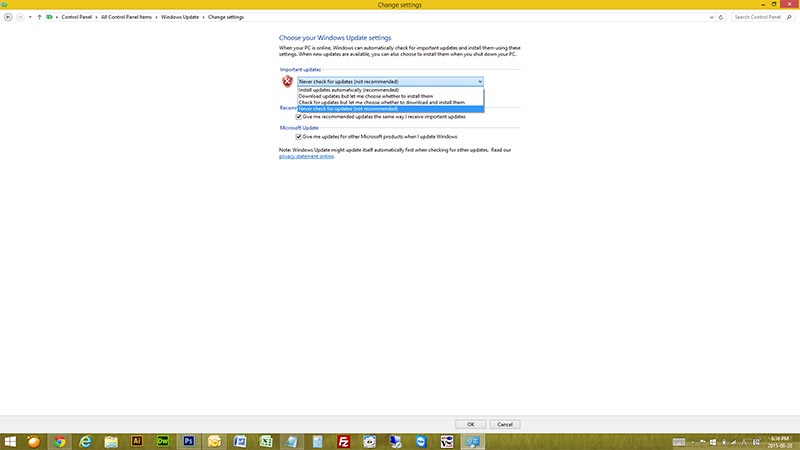Open Microsoft Excel from the taskbar
Viewport: 800px width, 450px height.
[x=266, y=442]
